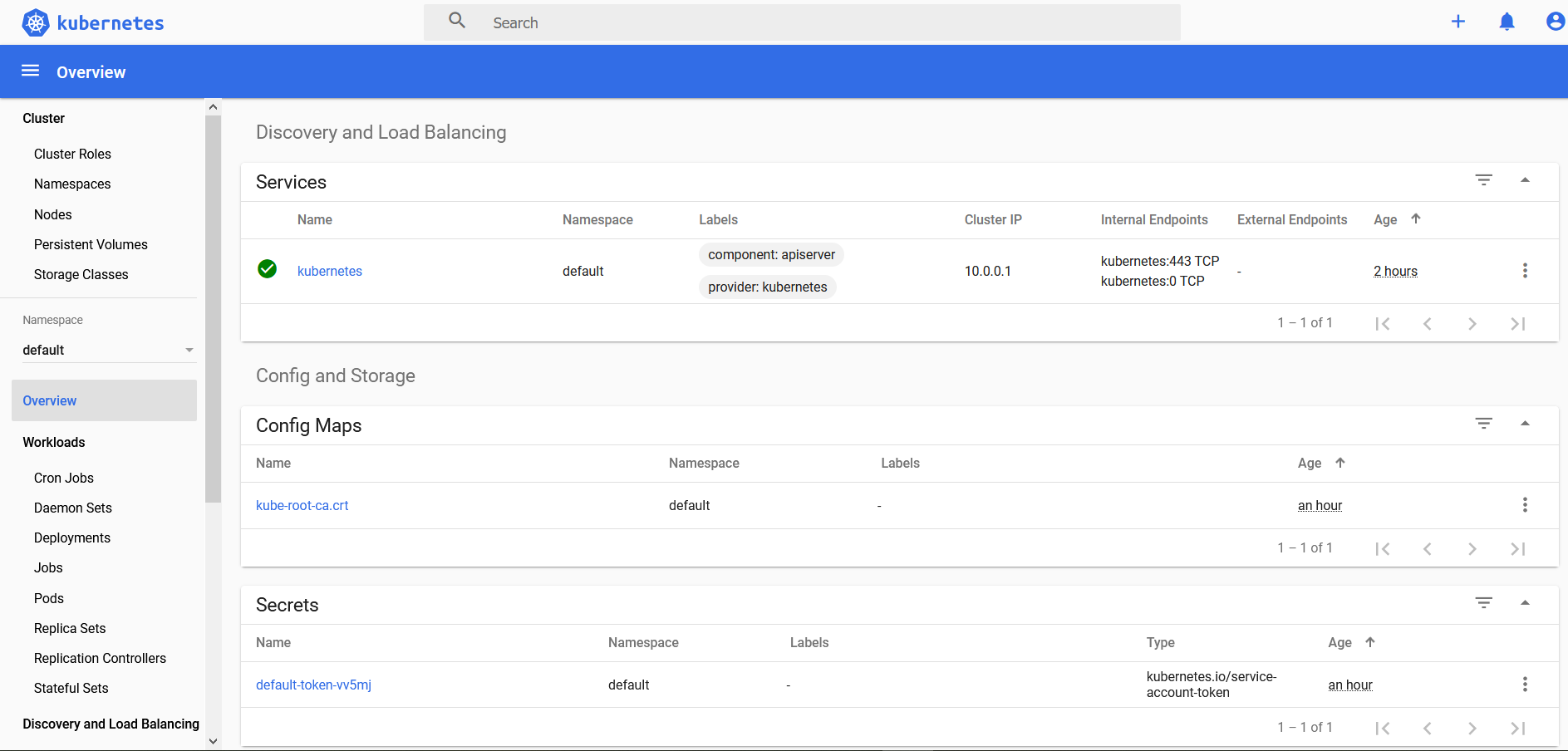Viewport: 1568px width, 751px height.
Task: Open actions menu for default-token-vv5mj
Action: point(1525,685)
